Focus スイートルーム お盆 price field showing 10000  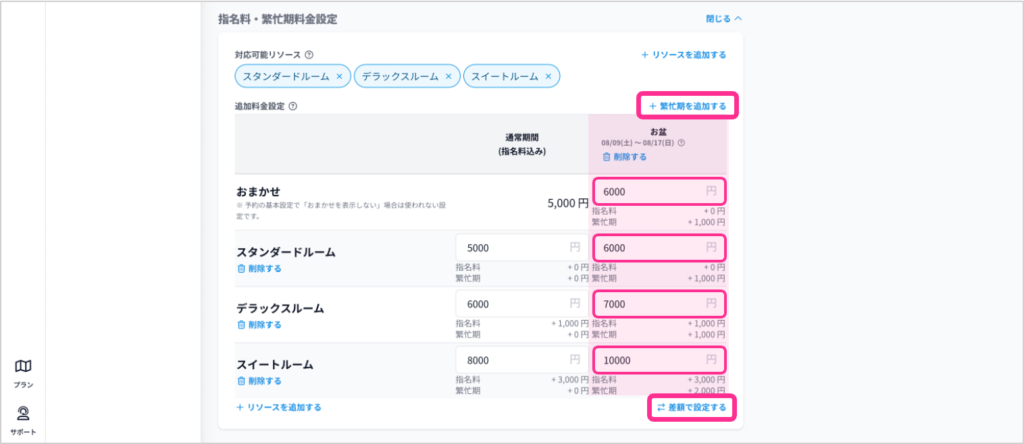648,359
